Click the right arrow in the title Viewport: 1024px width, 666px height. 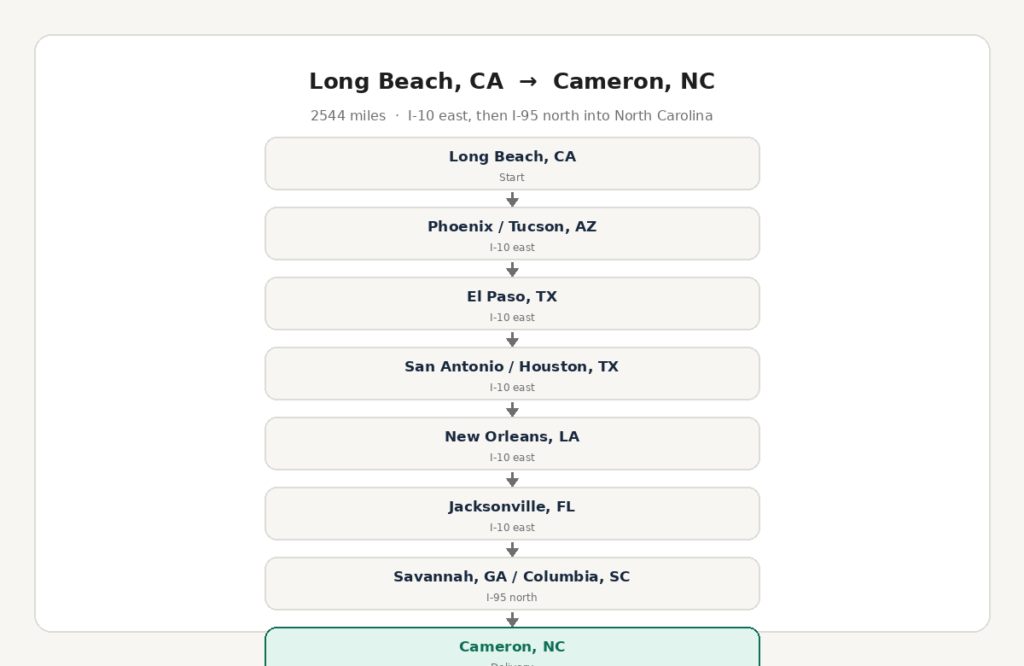528,82
